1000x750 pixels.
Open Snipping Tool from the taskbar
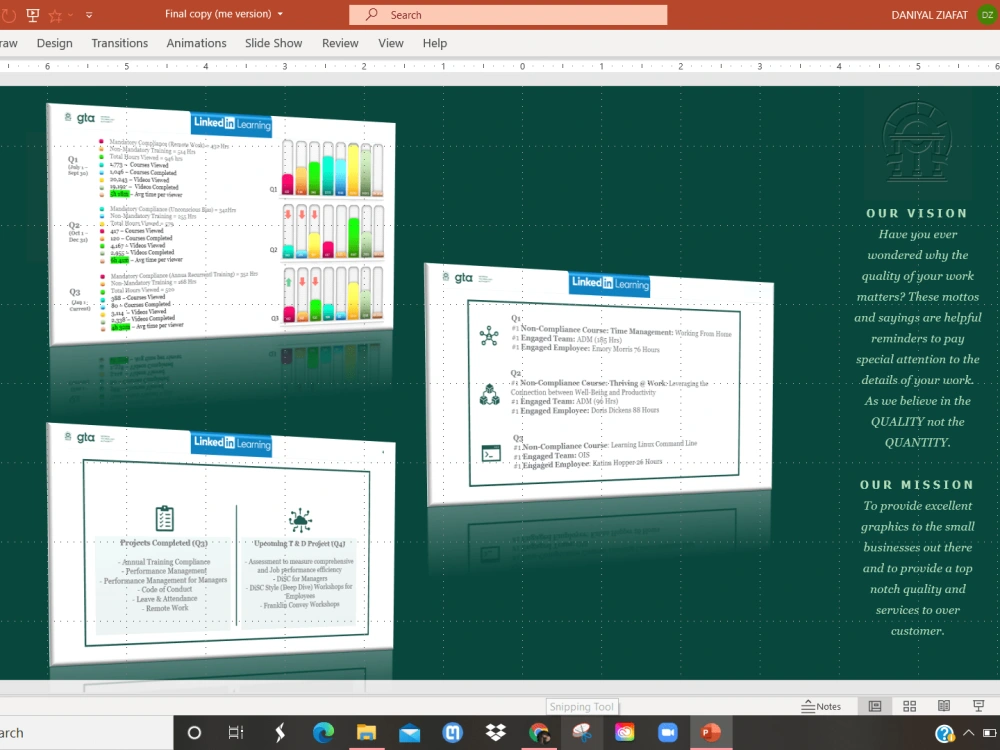pos(583,733)
